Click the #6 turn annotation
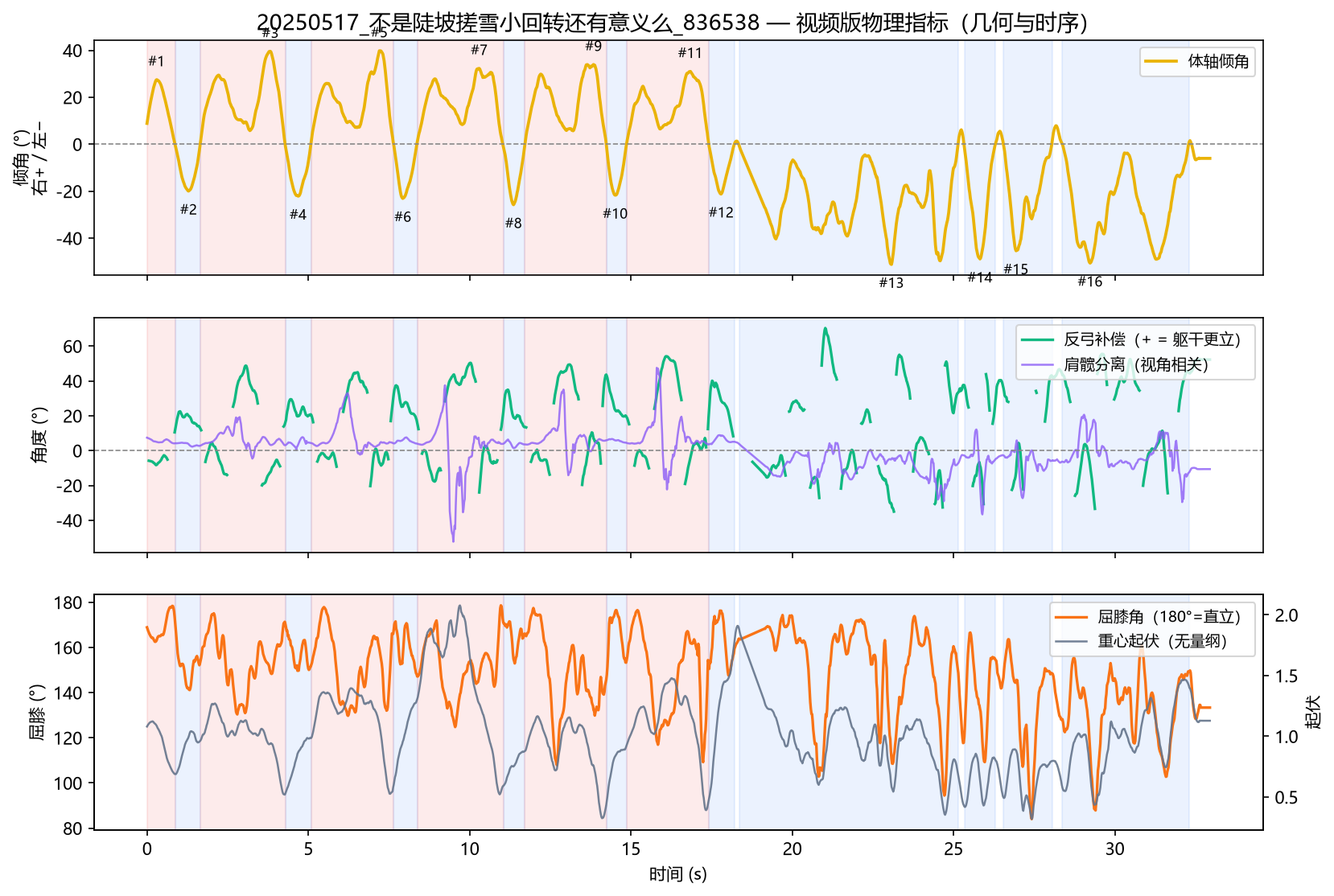1334x896 pixels. click(x=402, y=217)
